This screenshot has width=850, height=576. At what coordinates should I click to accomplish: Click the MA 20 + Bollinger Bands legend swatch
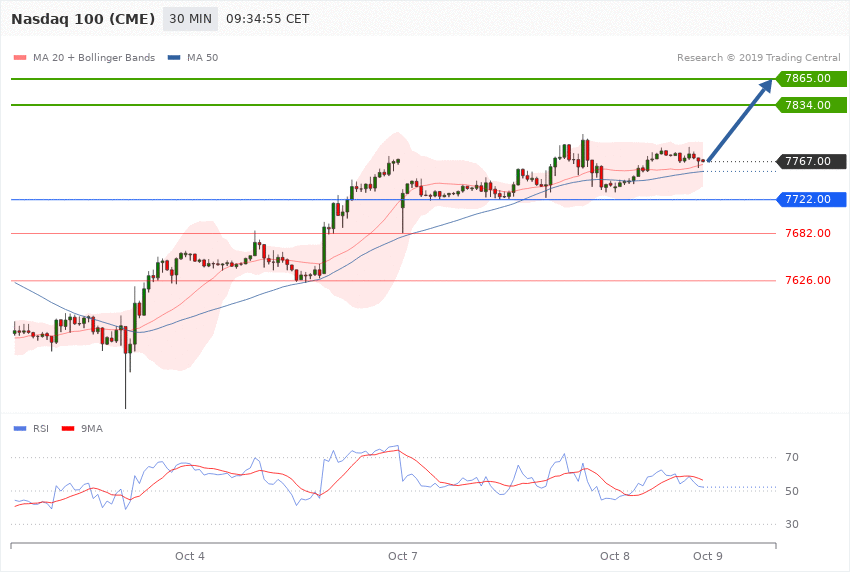(20, 57)
